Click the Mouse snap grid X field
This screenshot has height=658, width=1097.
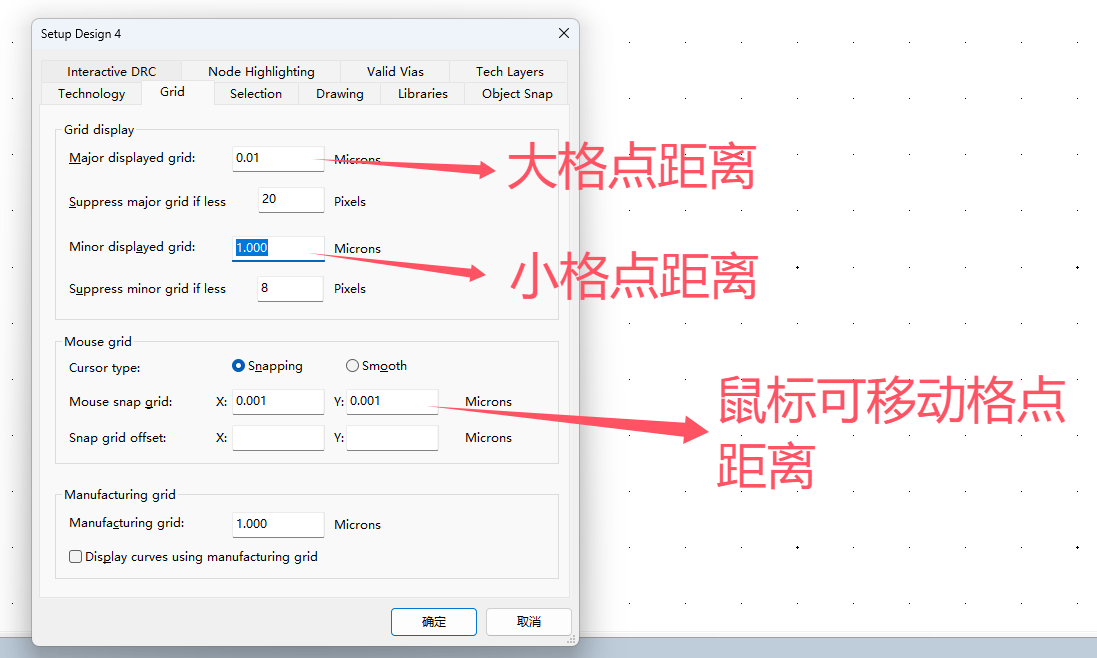pos(278,401)
